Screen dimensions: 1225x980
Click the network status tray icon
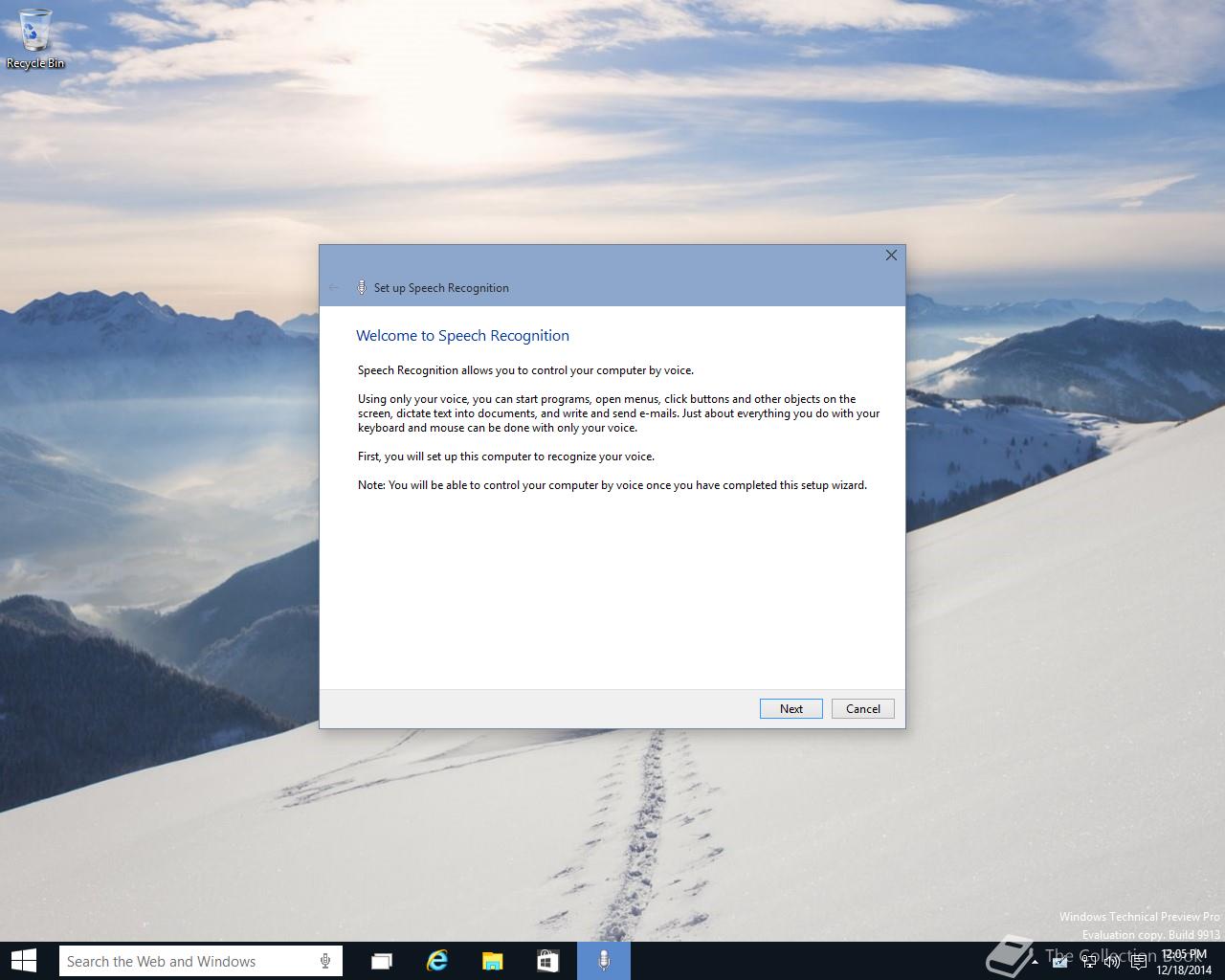(1089, 962)
